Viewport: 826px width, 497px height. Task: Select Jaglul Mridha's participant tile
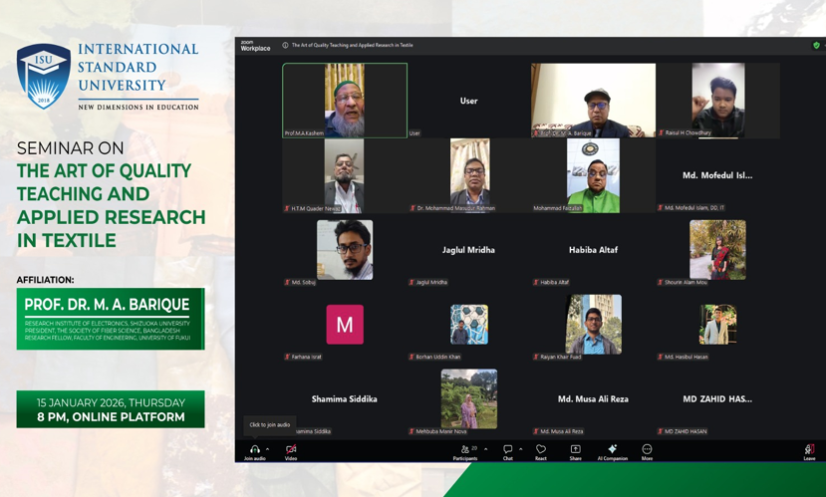point(468,250)
